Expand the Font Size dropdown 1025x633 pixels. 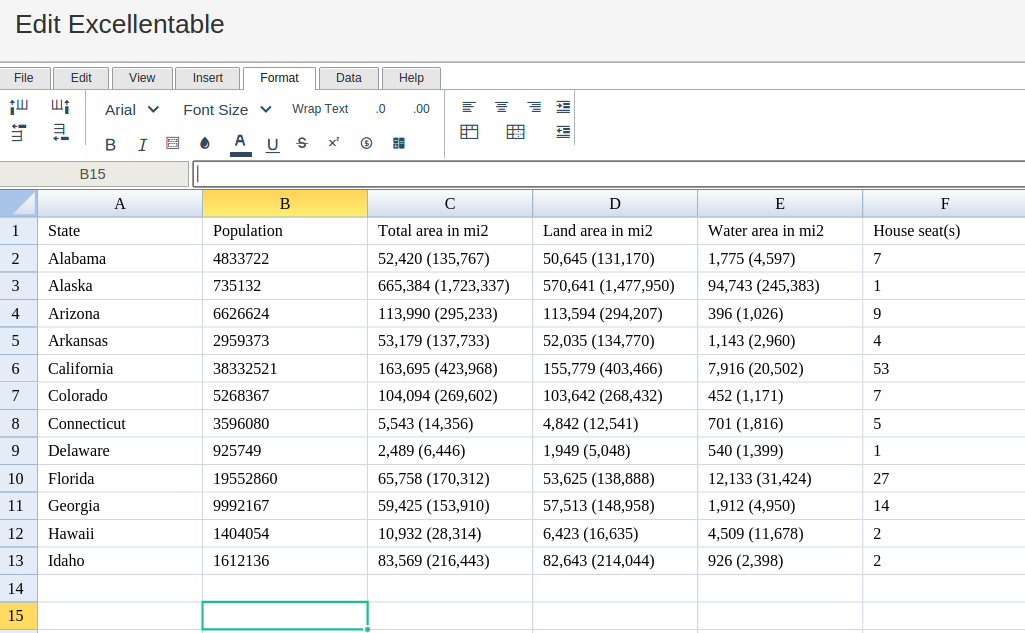point(227,109)
